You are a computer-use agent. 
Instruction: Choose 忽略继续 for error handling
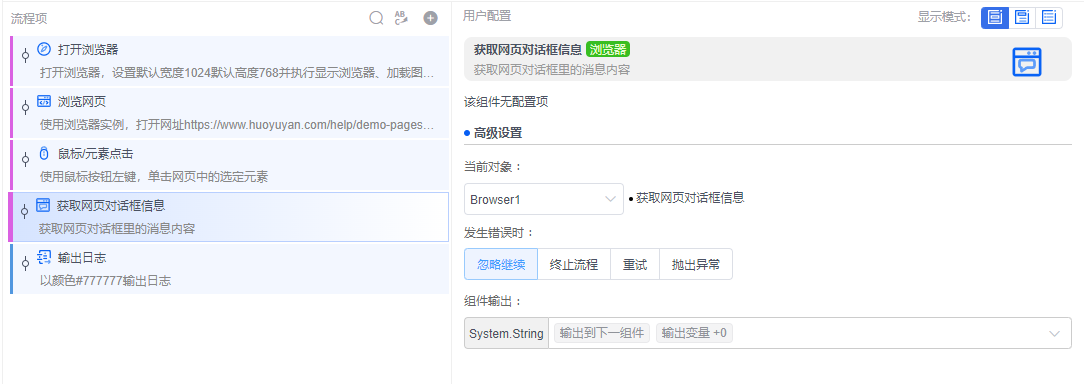point(501,264)
